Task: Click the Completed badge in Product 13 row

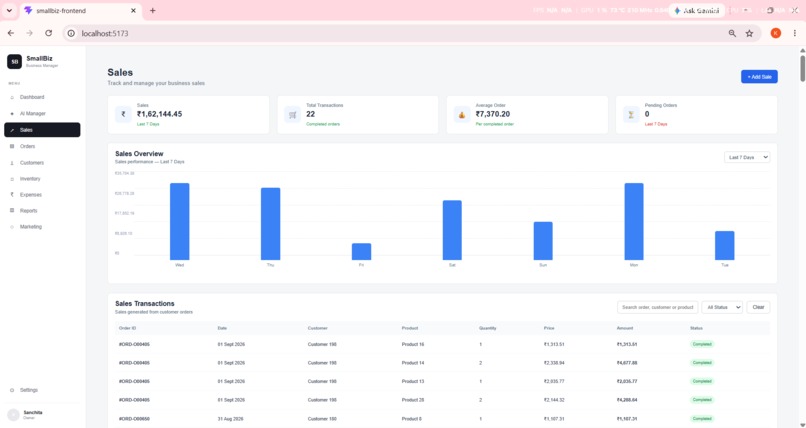Action: pos(702,381)
